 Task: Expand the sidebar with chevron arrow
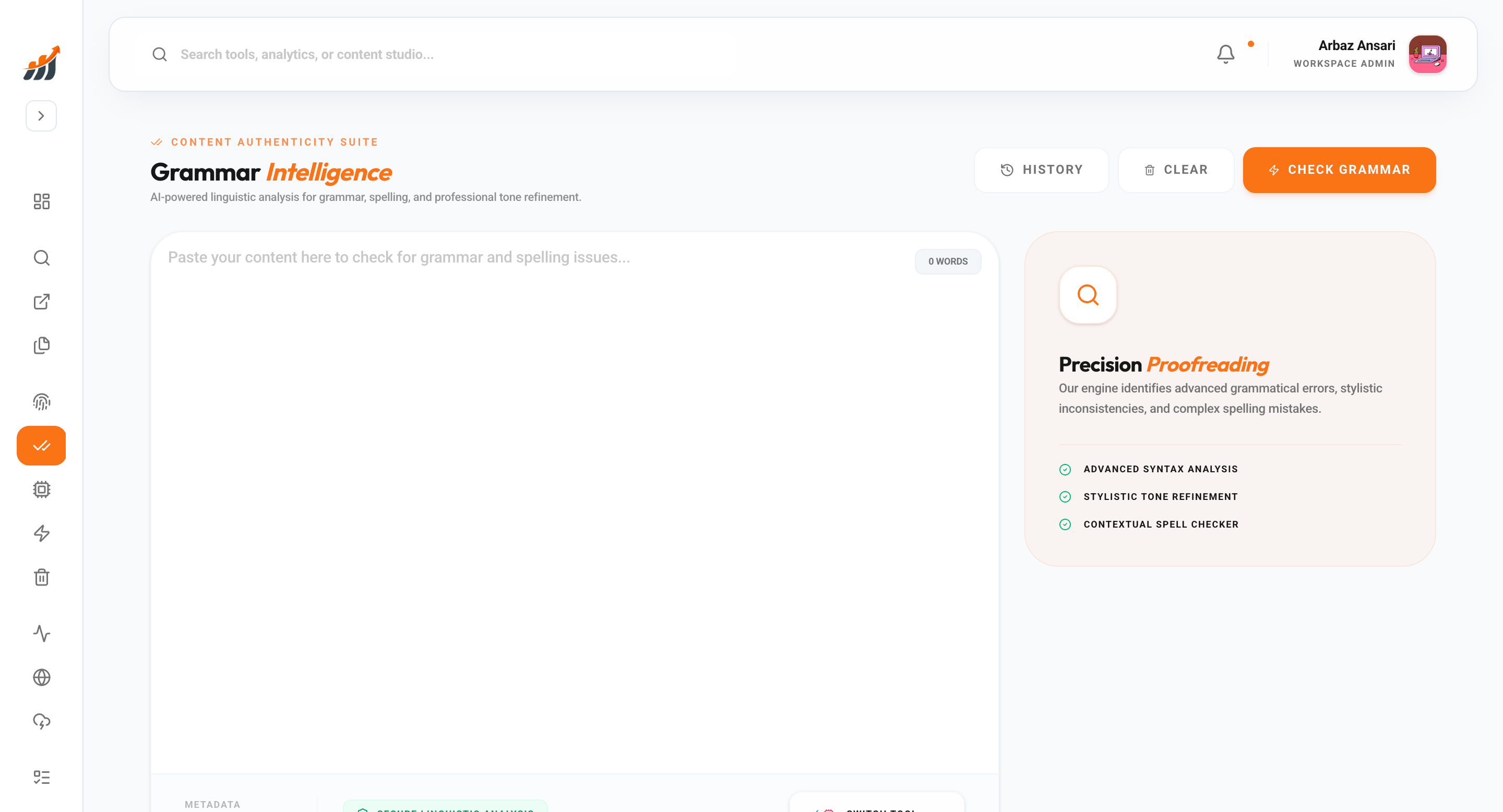click(41, 115)
